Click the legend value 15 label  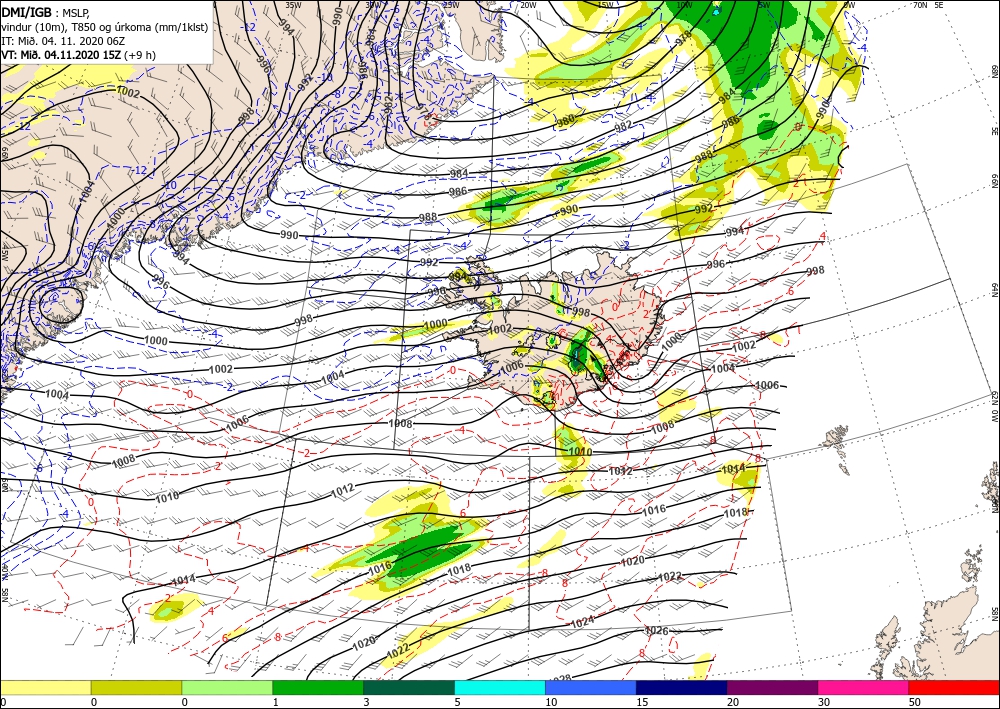tap(642, 702)
